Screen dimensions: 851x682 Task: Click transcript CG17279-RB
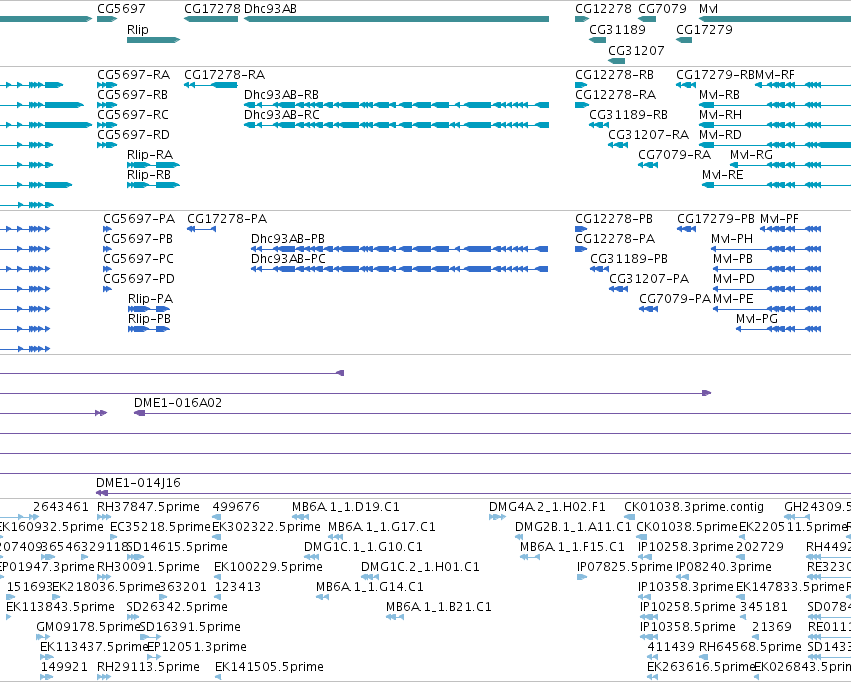tap(686, 85)
